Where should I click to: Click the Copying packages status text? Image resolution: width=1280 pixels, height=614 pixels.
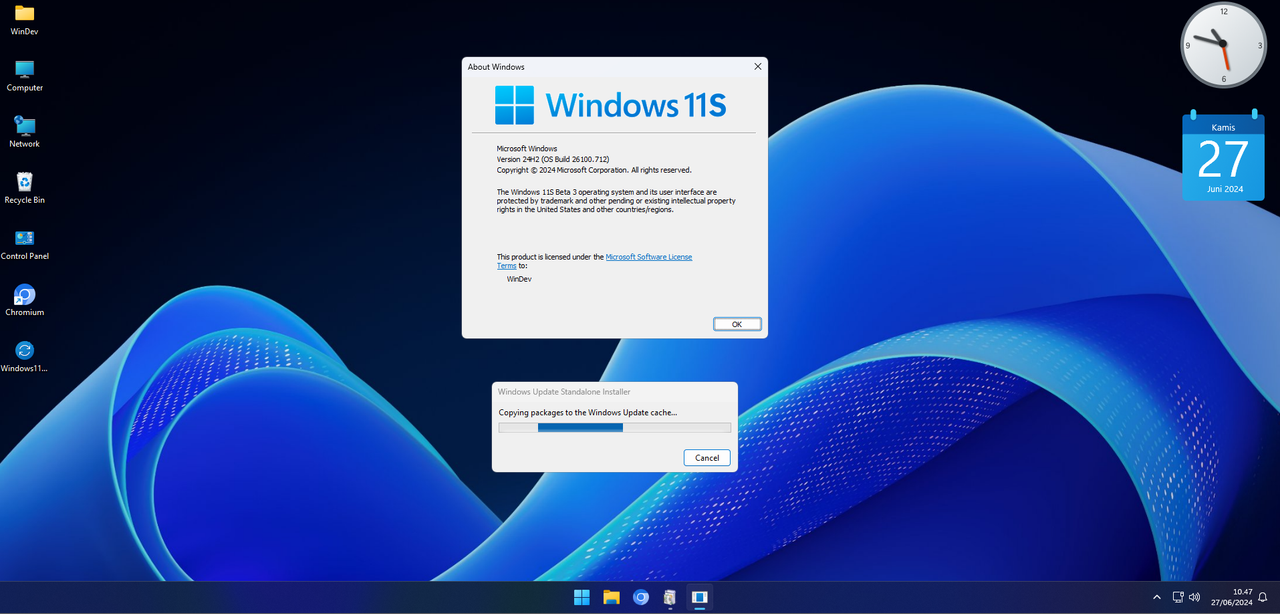pyautogui.click(x=587, y=412)
